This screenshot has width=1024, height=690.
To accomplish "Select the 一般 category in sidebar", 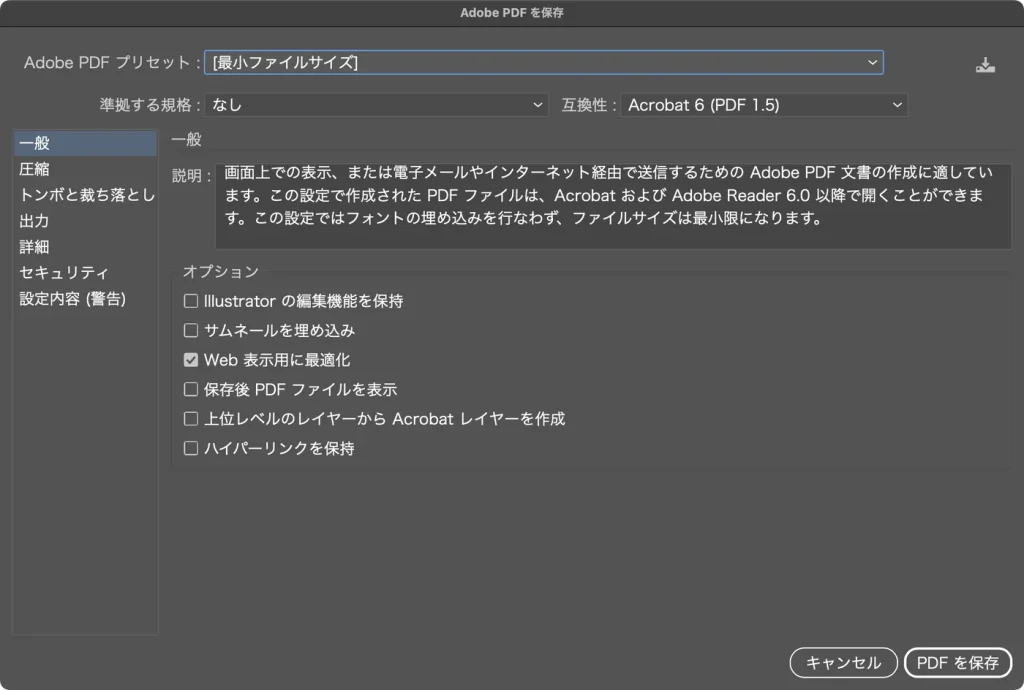I will [85, 143].
